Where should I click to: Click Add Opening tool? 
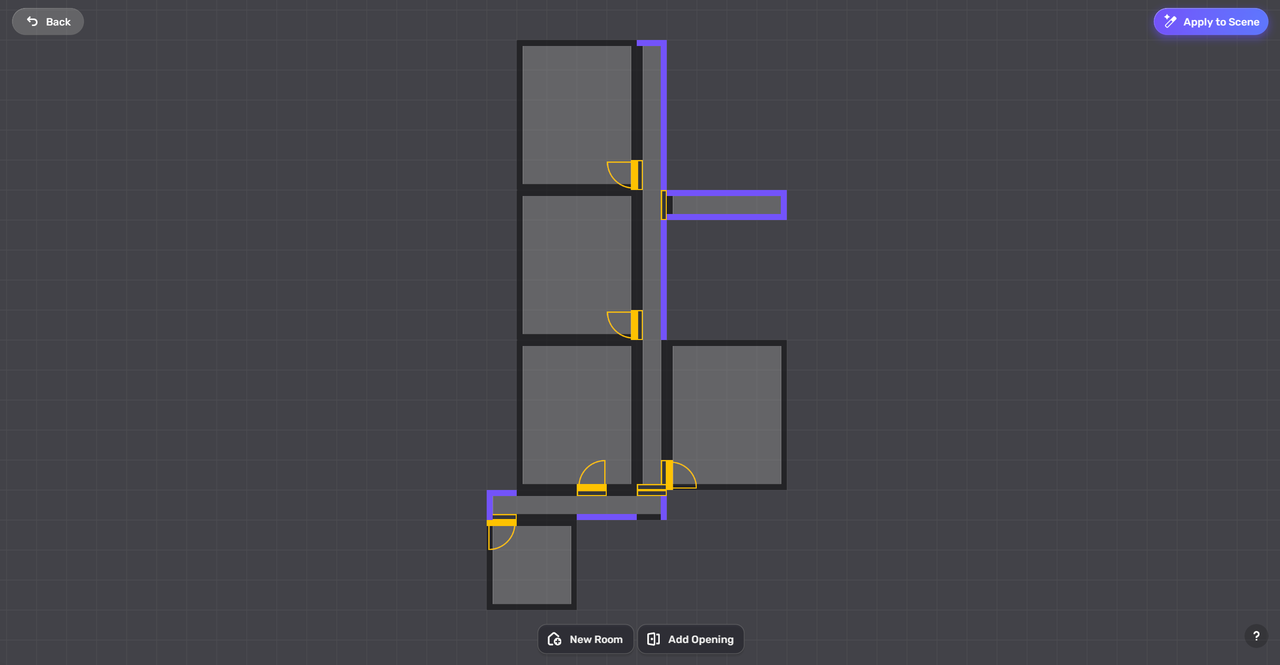click(690, 639)
